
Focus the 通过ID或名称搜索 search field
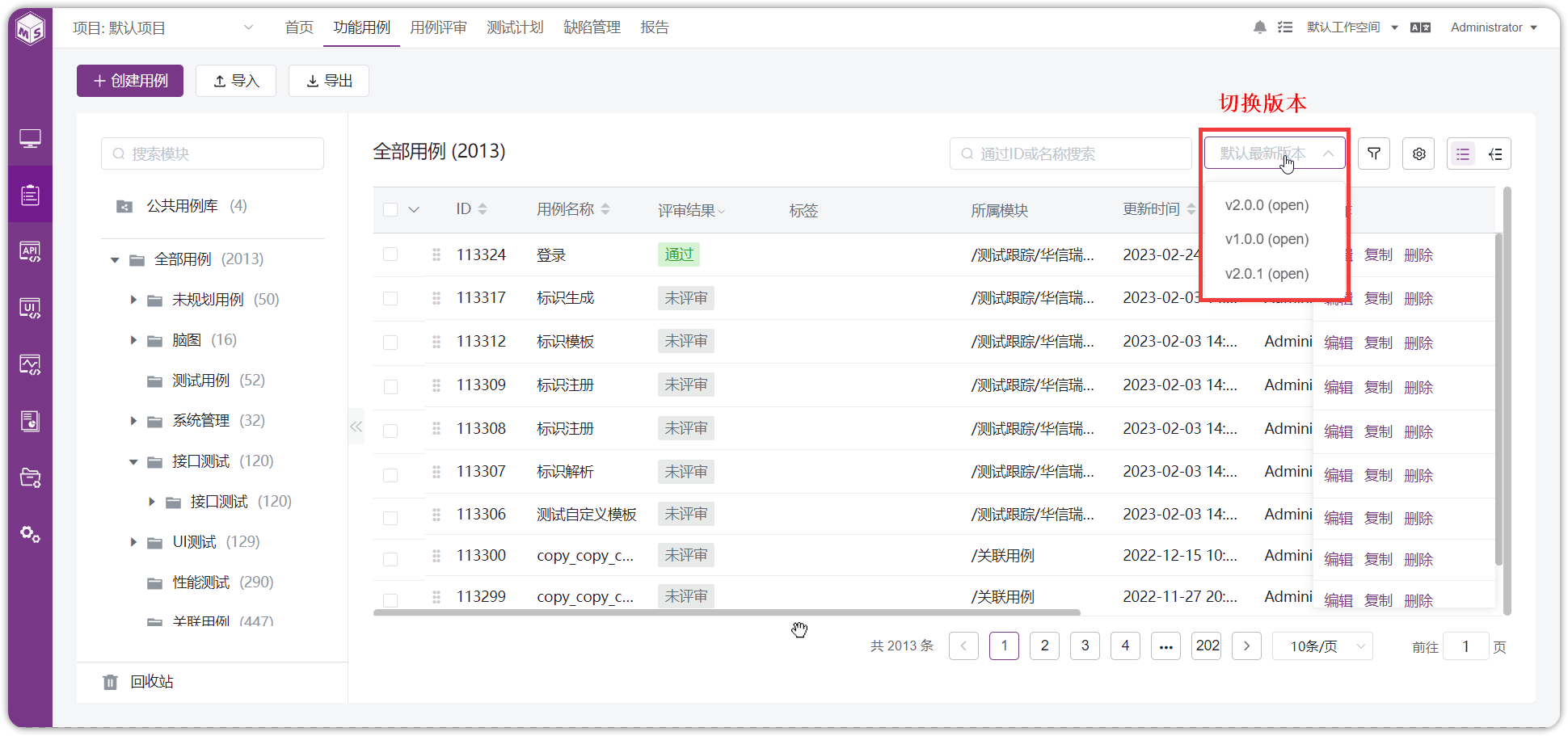point(1071,154)
